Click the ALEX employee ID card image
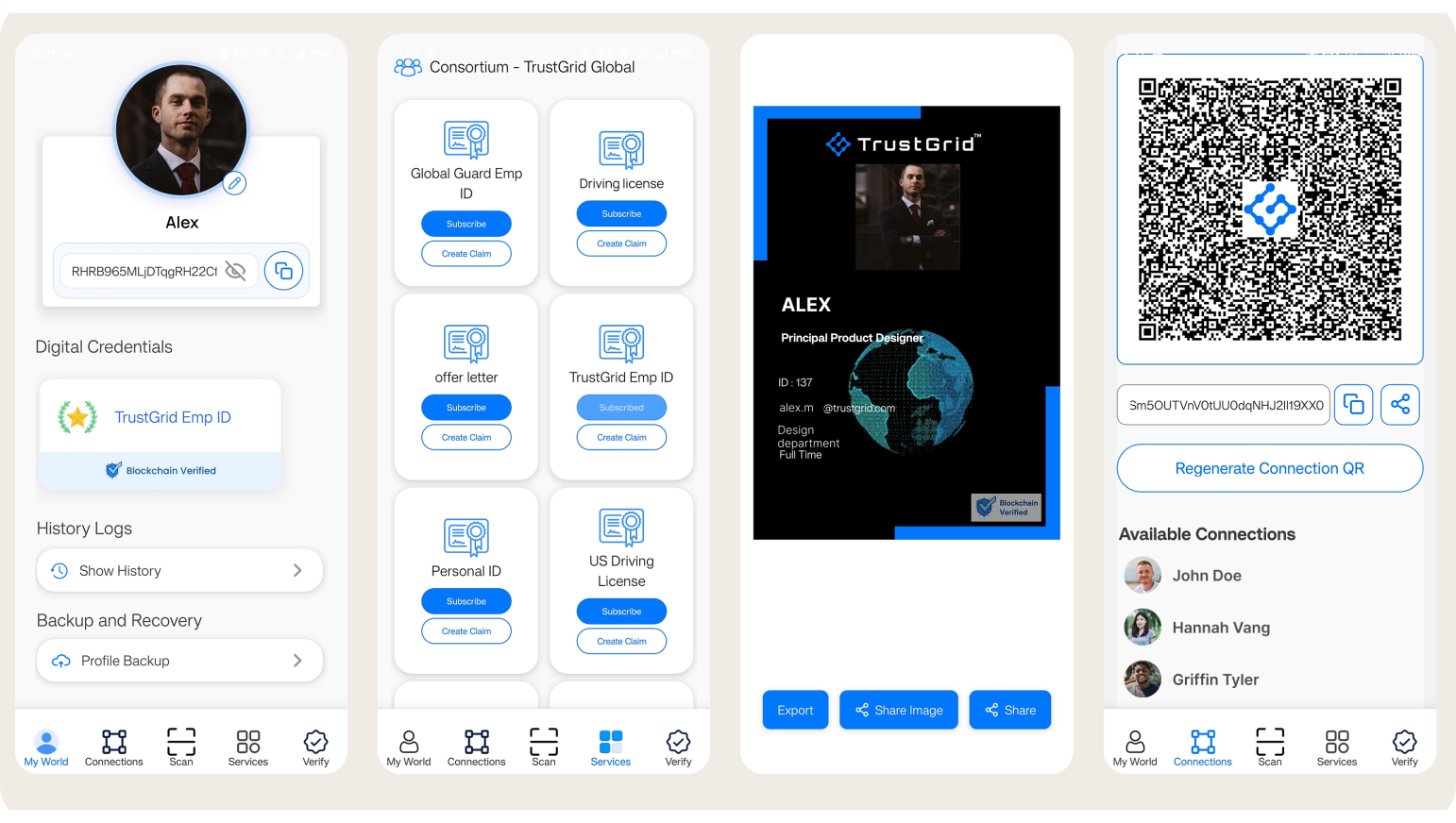The height and width of the screenshot is (823, 1456). (x=906, y=323)
